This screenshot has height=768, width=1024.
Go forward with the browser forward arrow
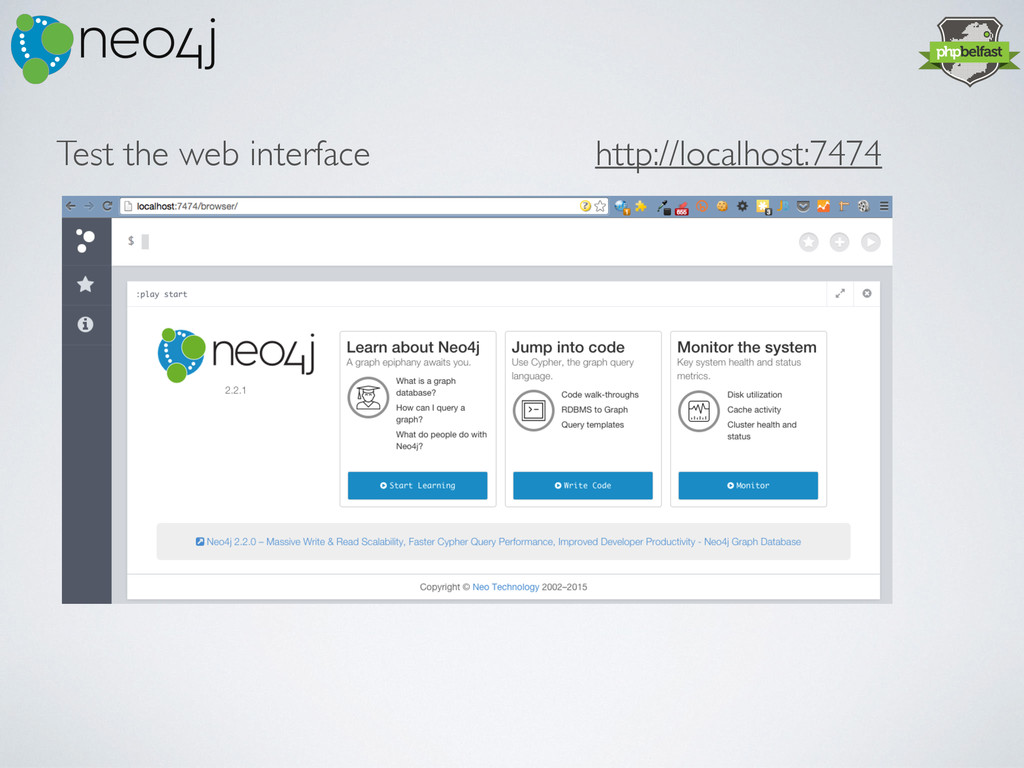click(89, 206)
